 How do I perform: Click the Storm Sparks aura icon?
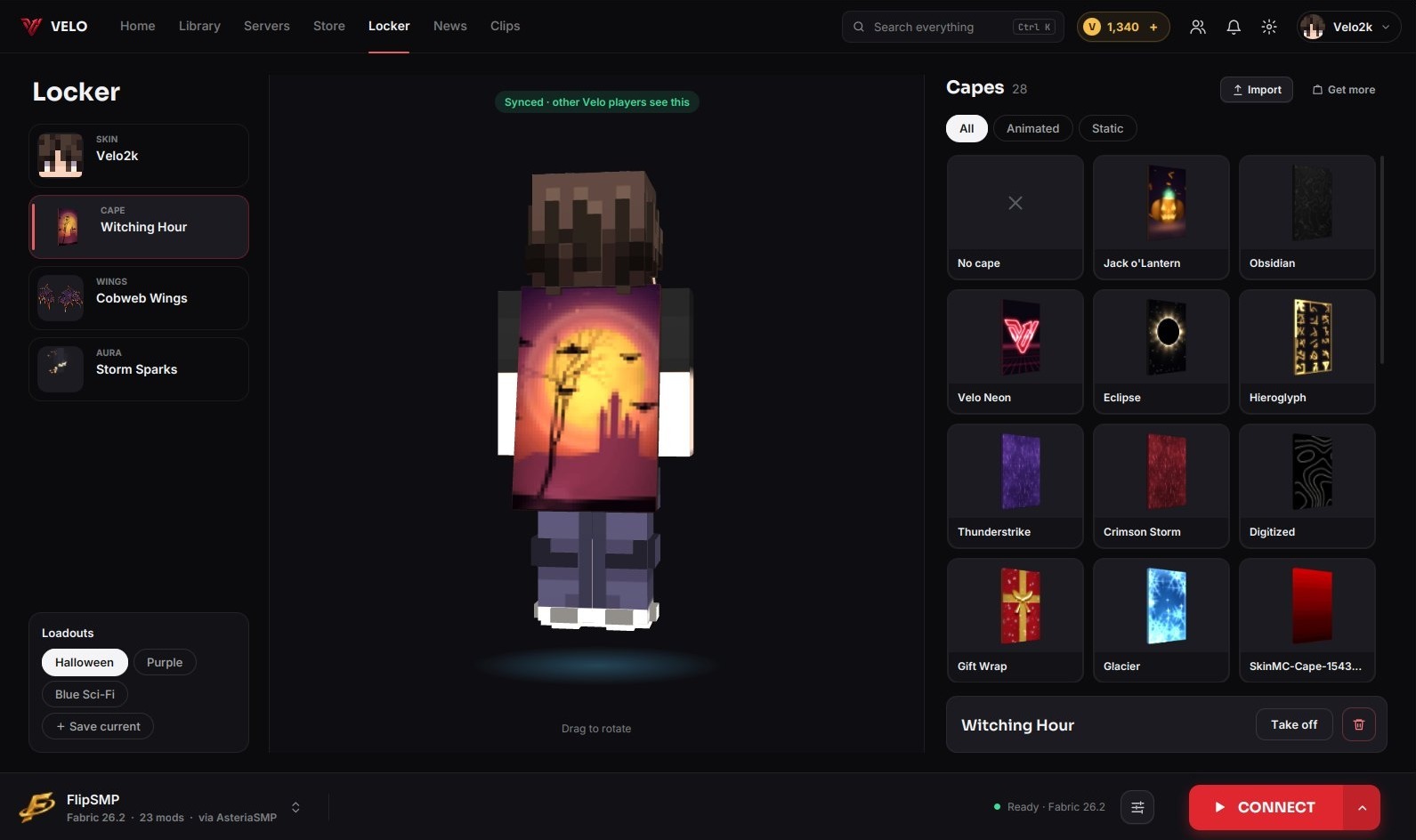pyautogui.click(x=61, y=369)
